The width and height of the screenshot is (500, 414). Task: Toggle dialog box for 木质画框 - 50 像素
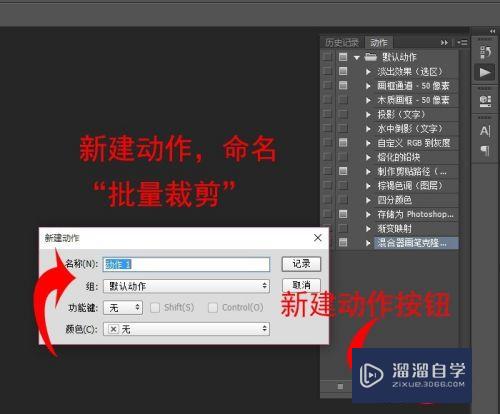343,100
